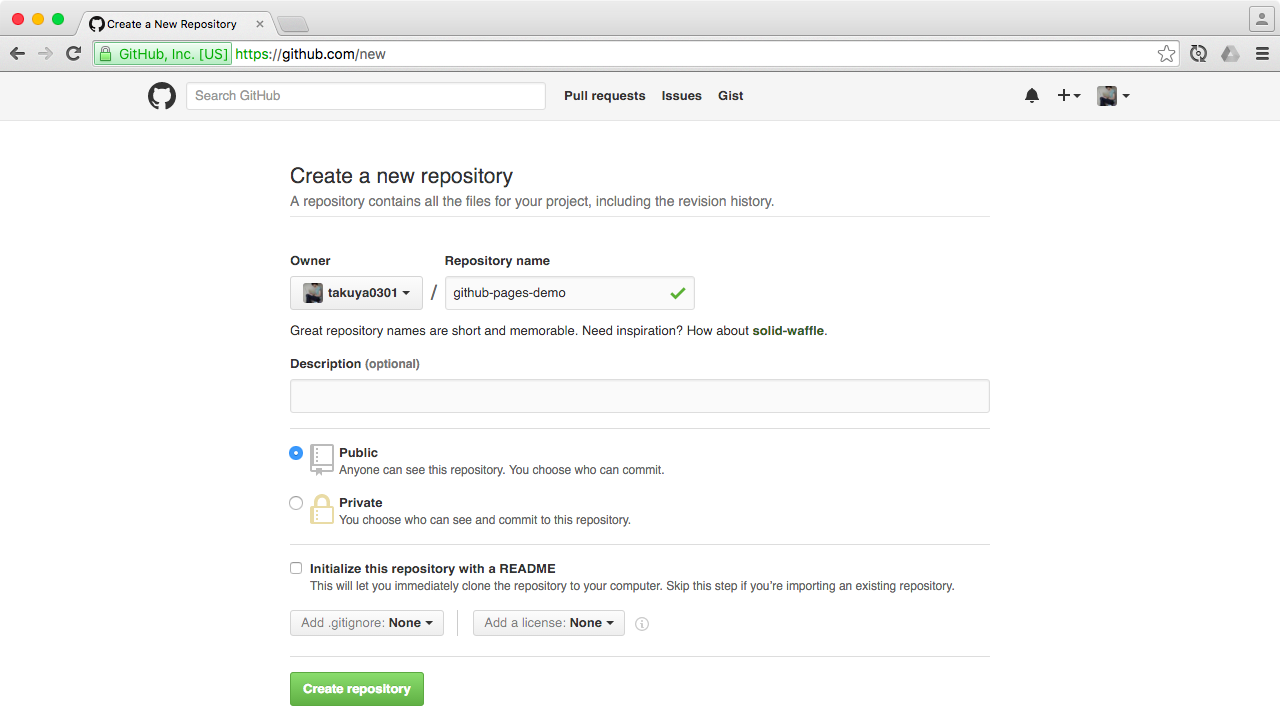Select the Private visibility option
The image size is (1280, 720).
[x=296, y=503]
